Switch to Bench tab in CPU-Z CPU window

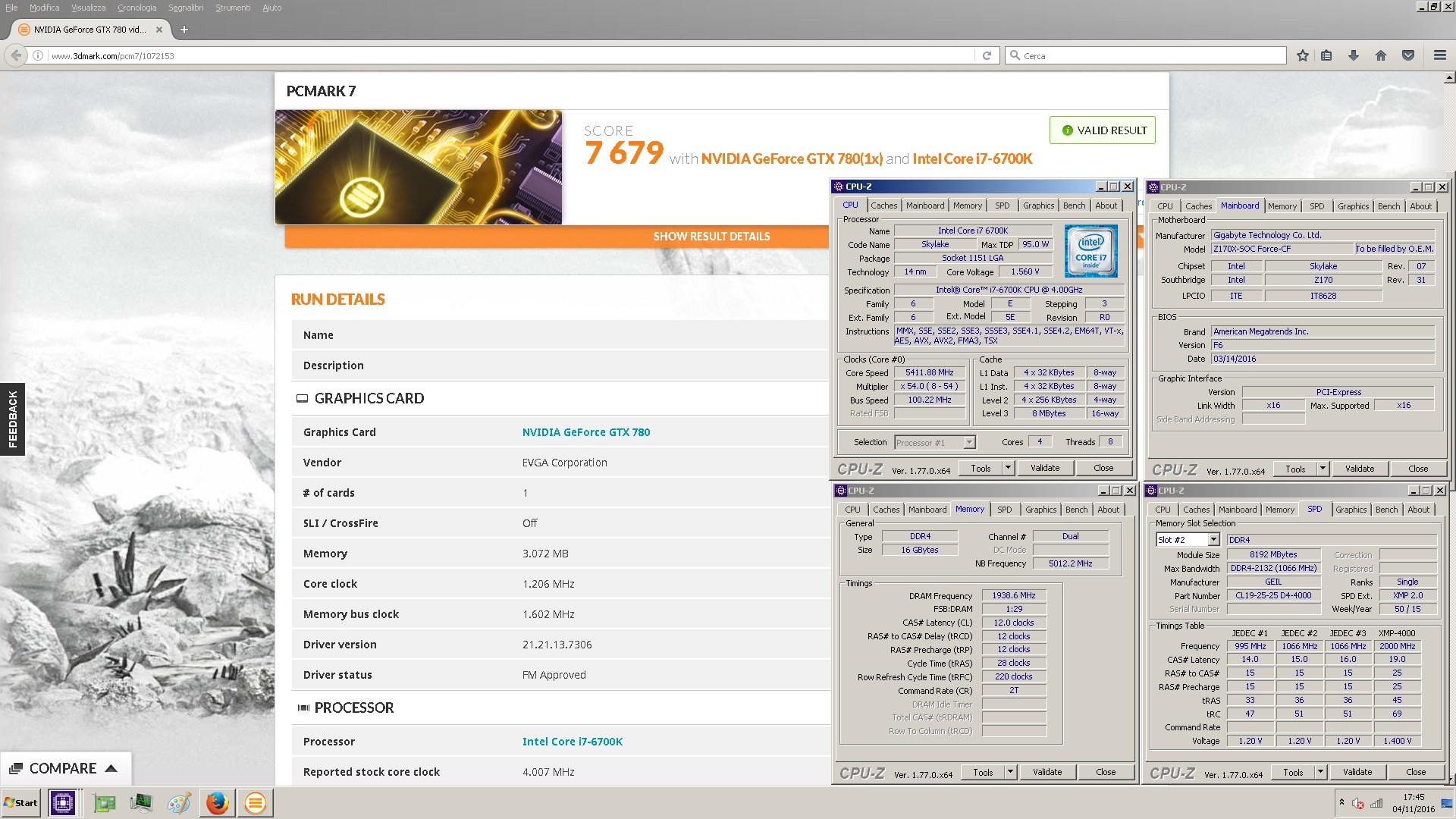tap(1074, 206)
